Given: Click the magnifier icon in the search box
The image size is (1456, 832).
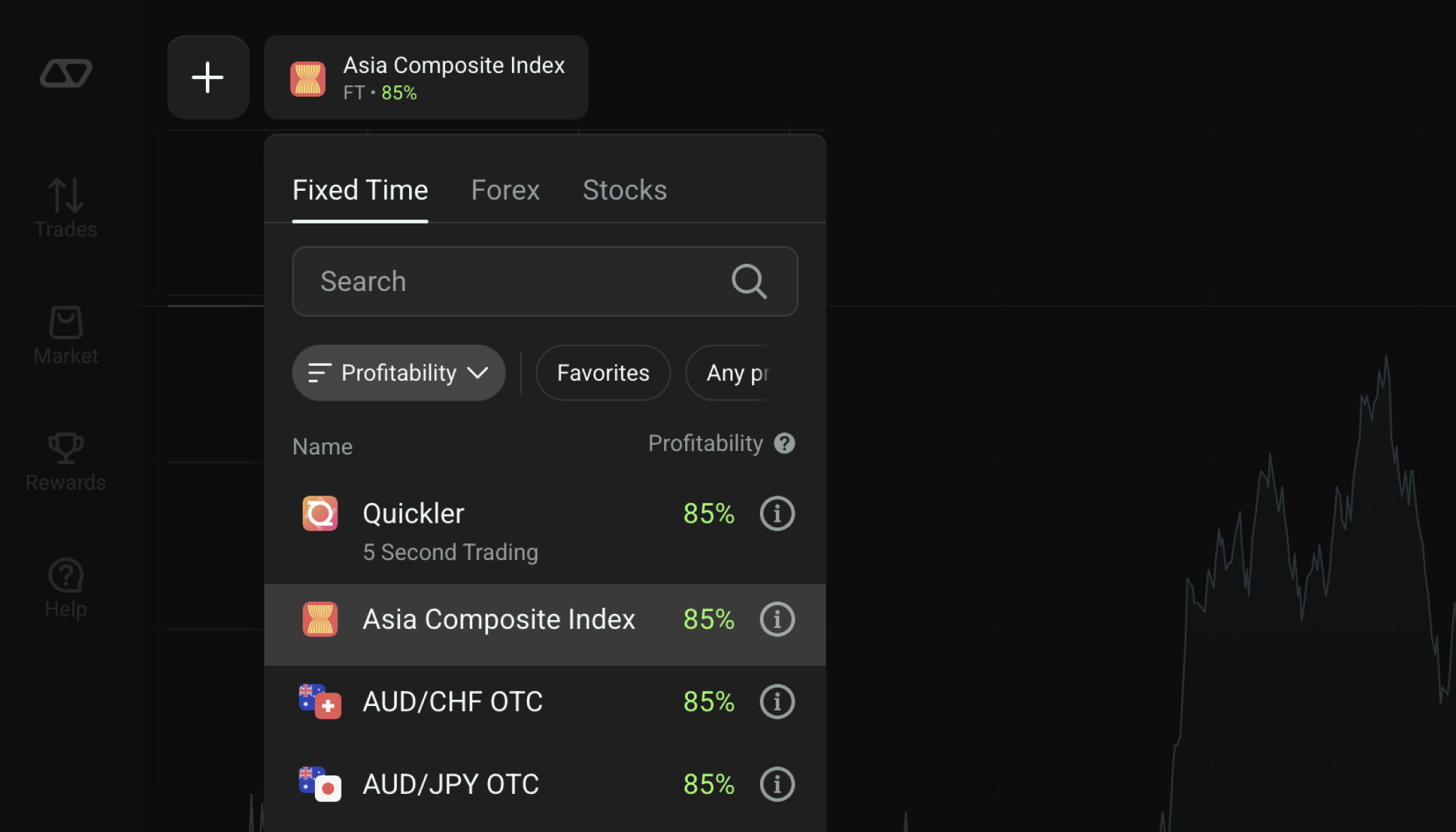Looking at the screenshot, I should point(749,281).
